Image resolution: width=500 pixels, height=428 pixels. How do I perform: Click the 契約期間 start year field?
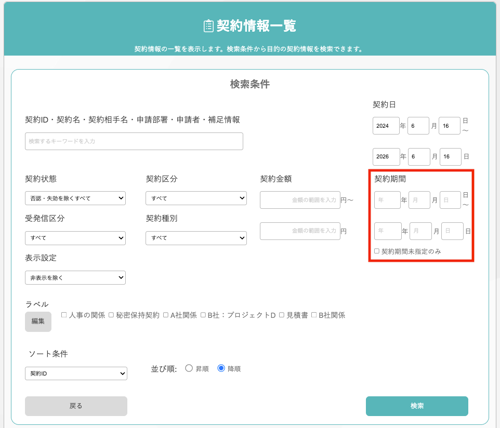click(387, 200)
